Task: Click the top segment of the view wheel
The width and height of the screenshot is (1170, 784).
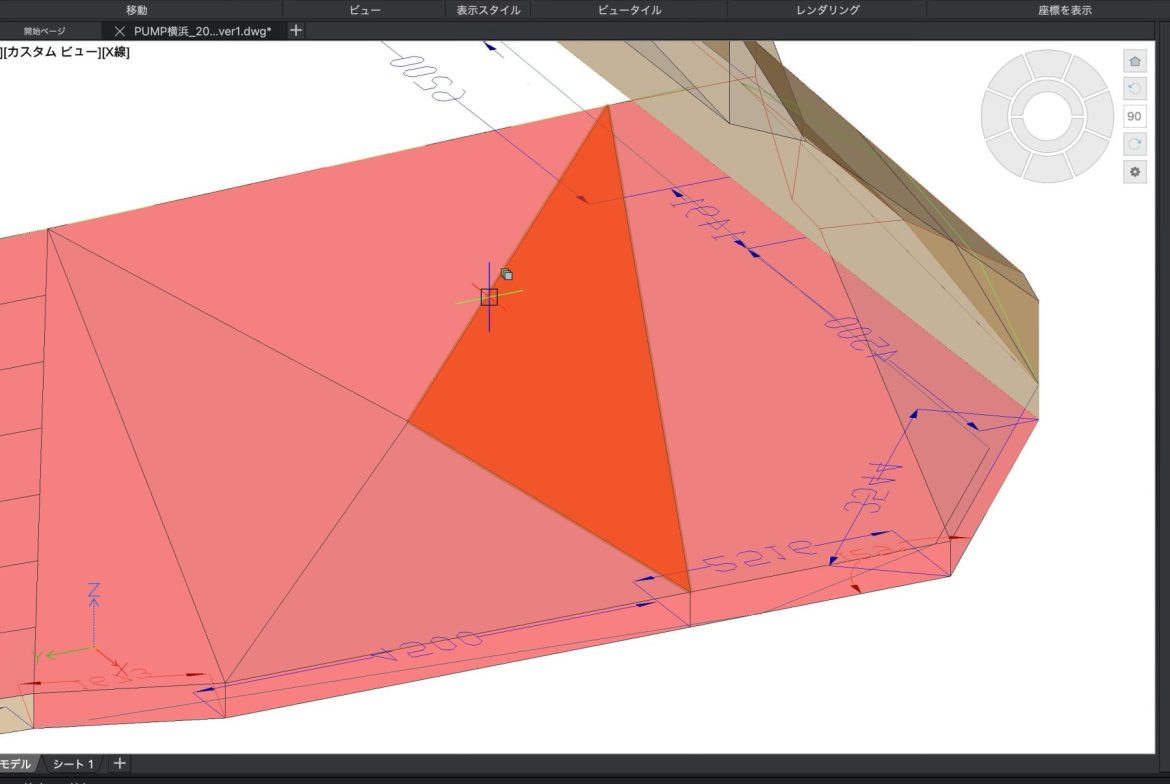Action: coord(1047,62)
